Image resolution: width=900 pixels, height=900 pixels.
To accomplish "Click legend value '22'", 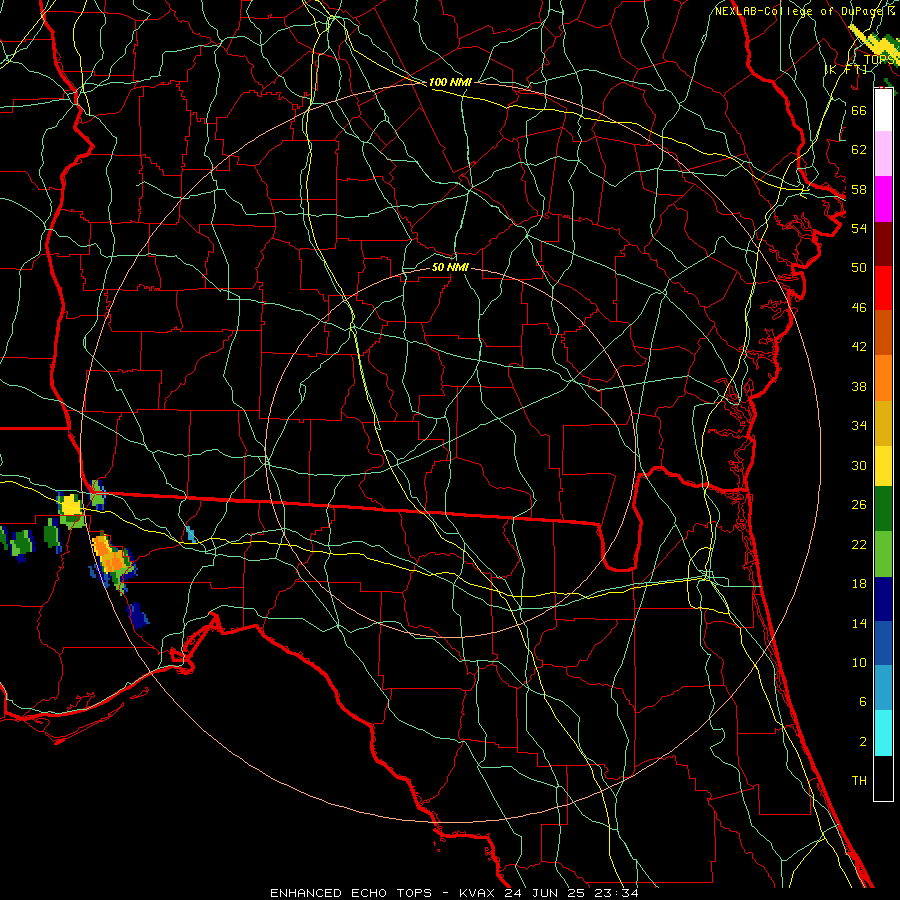I will pos(859,544).
